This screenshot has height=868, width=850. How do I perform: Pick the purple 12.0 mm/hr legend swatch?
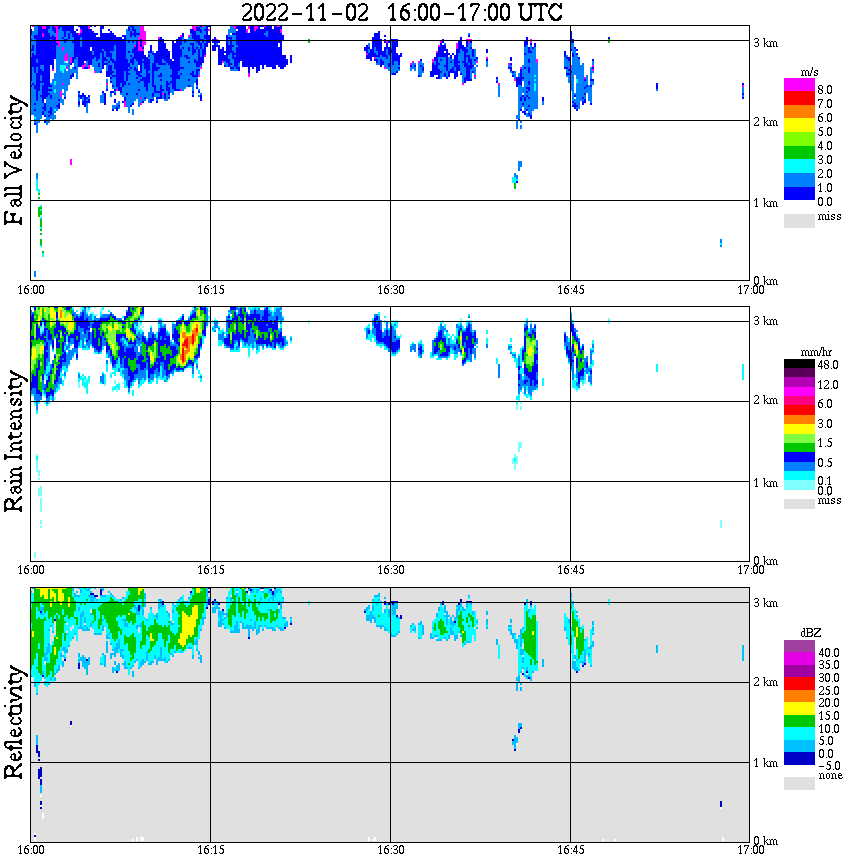tap(799, 382)
